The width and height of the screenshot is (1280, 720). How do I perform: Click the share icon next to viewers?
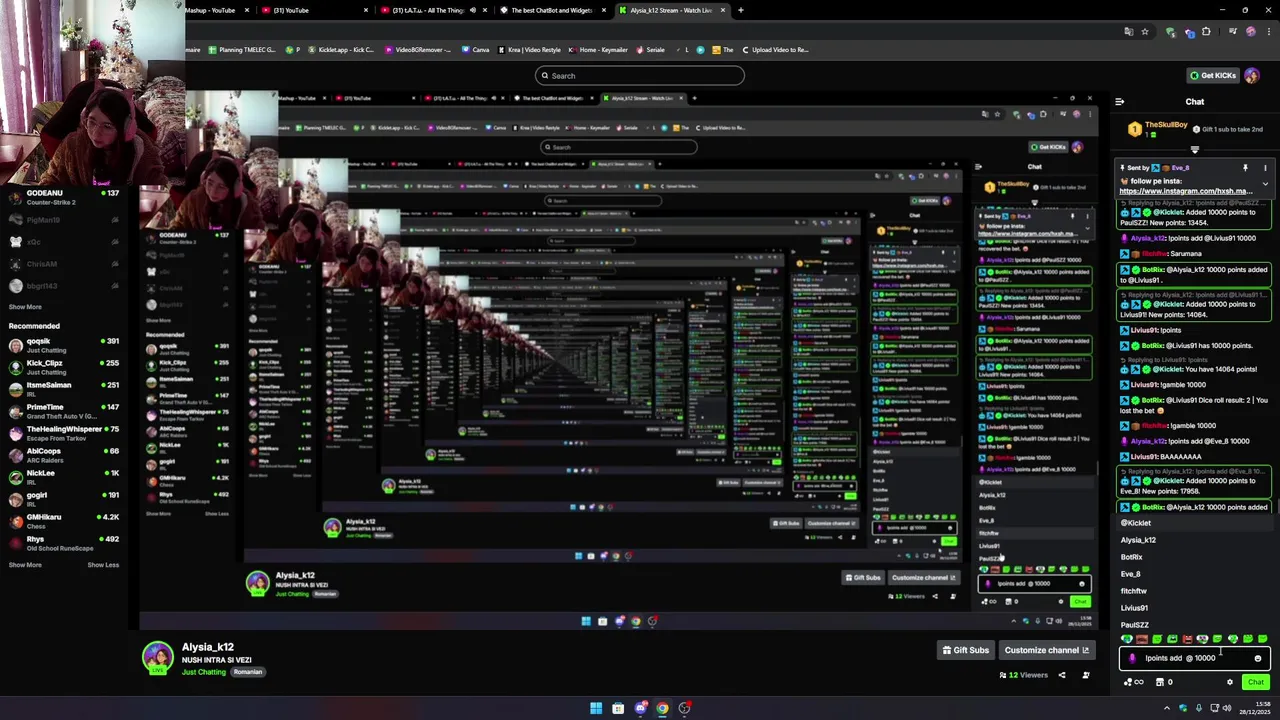click(1062, 675)
